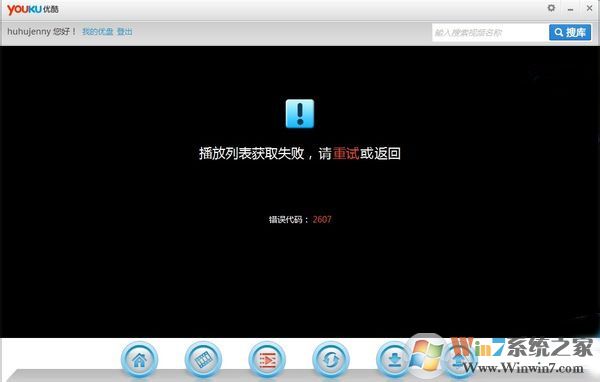This screenshot has height=382, width=600.
Task: Click the Youku logo in title bar
Action: click(x=33, y=9)
